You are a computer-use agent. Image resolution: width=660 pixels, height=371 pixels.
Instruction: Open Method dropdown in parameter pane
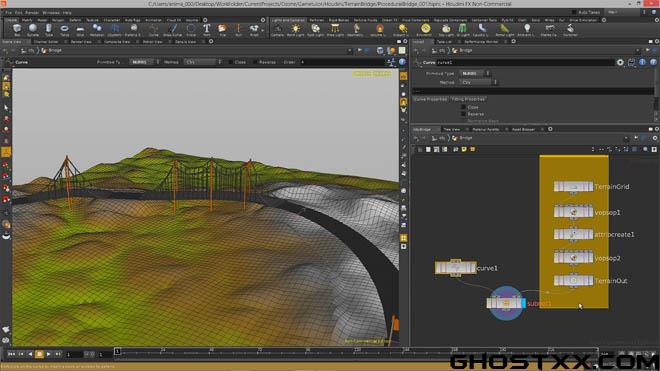point(479,82)
